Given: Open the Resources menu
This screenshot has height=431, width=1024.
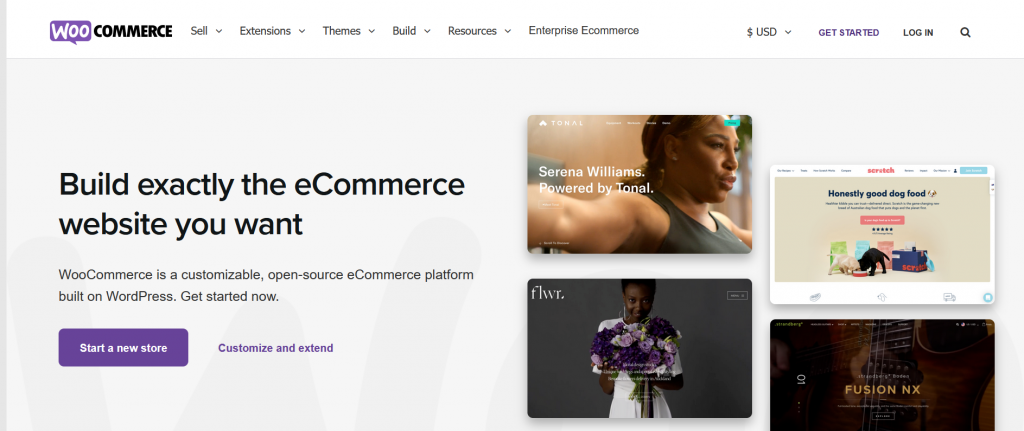Looking at the screenshot, I should [x=479, y=31].
